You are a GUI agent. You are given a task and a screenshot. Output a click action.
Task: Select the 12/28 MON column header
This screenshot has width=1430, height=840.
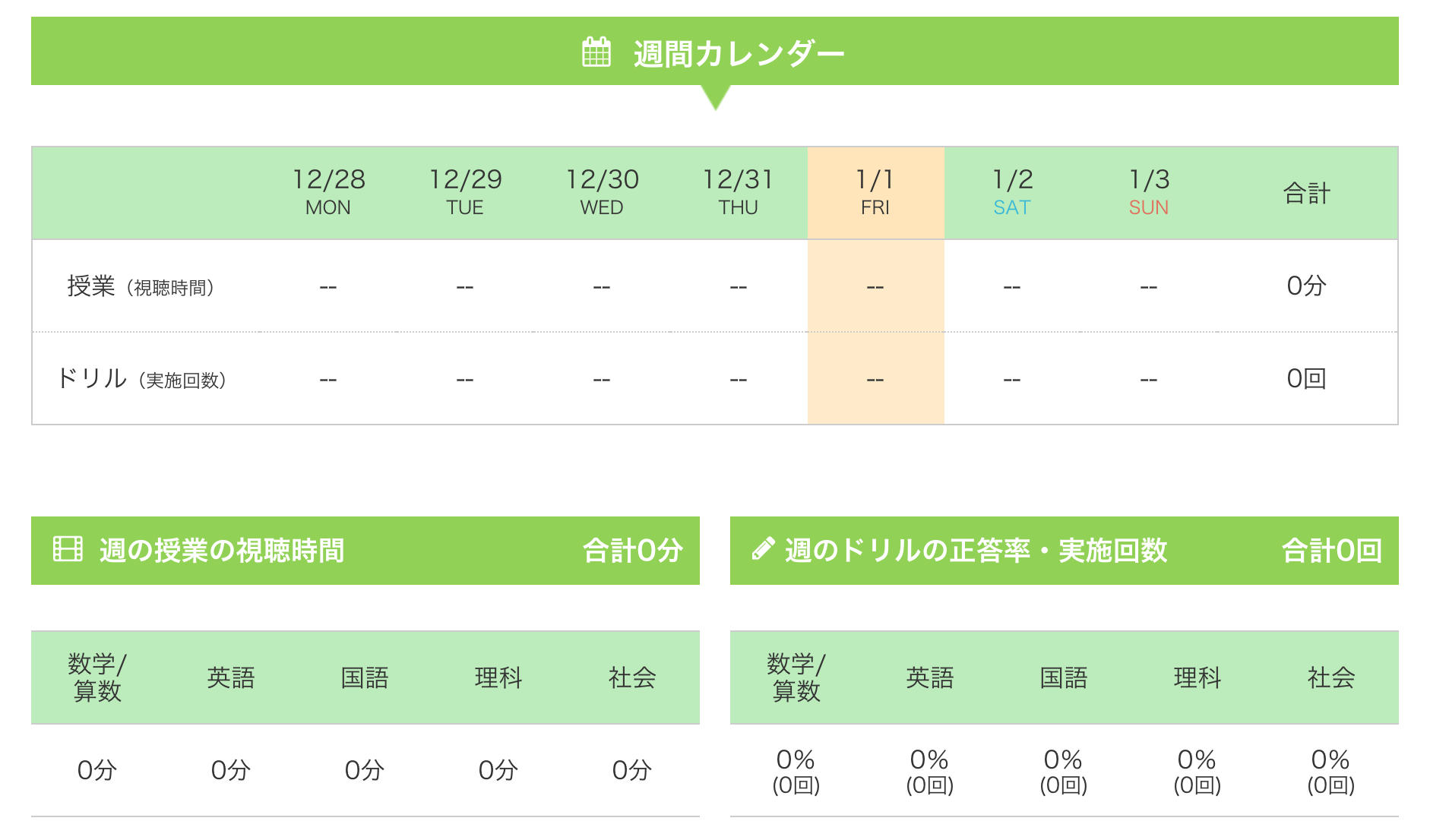[x=328, y=192]
